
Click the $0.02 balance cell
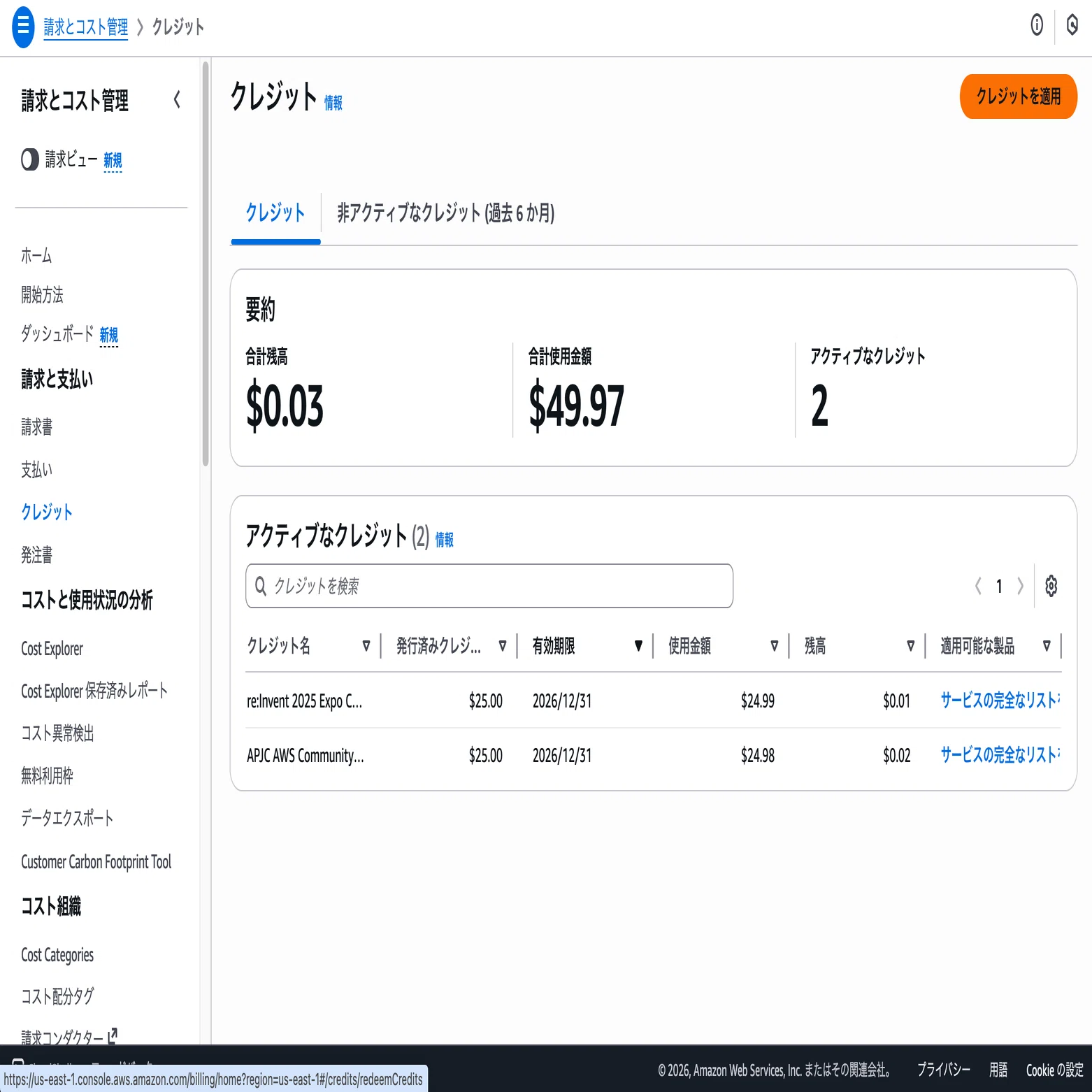(897, 755)
